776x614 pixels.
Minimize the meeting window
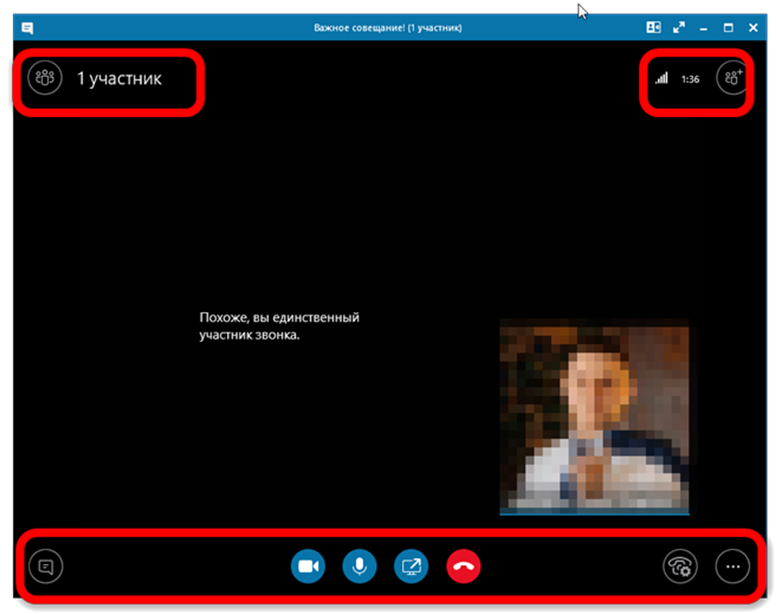click(703, 28)
